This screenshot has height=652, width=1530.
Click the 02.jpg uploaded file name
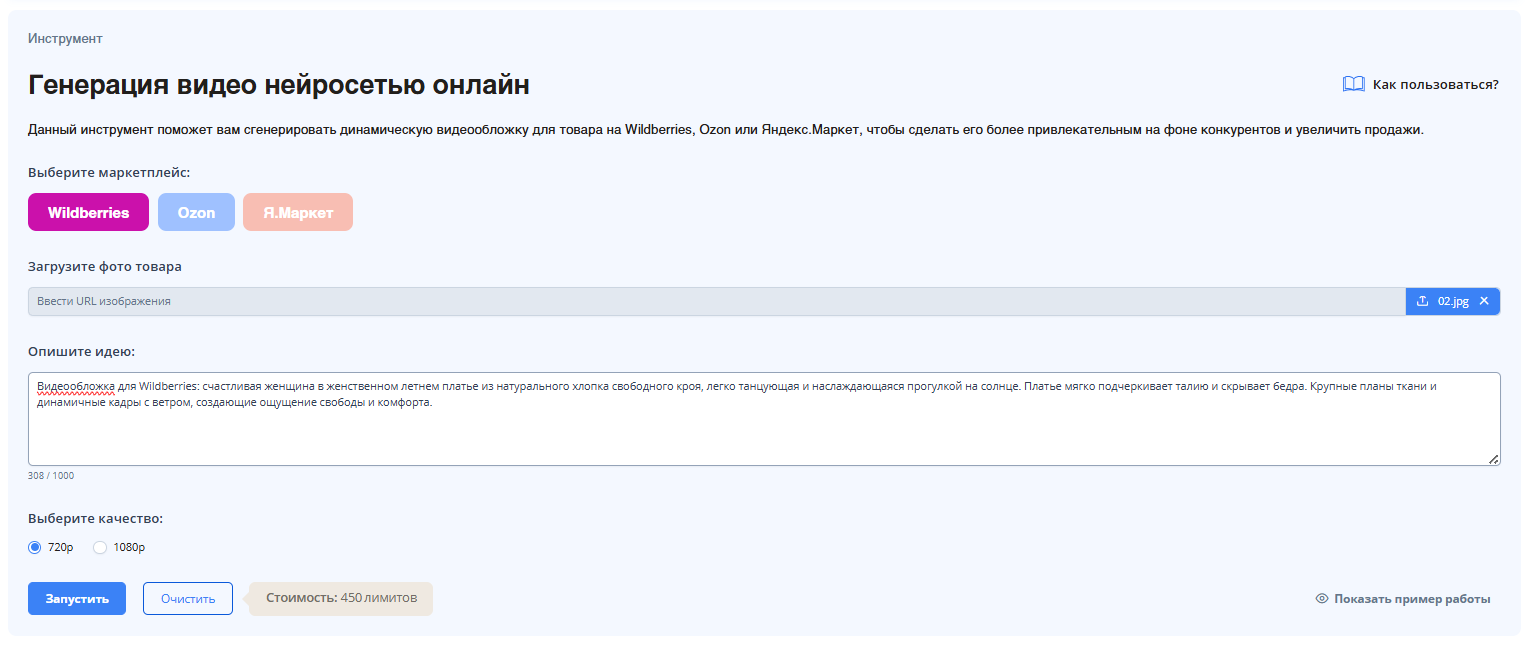1453,301
